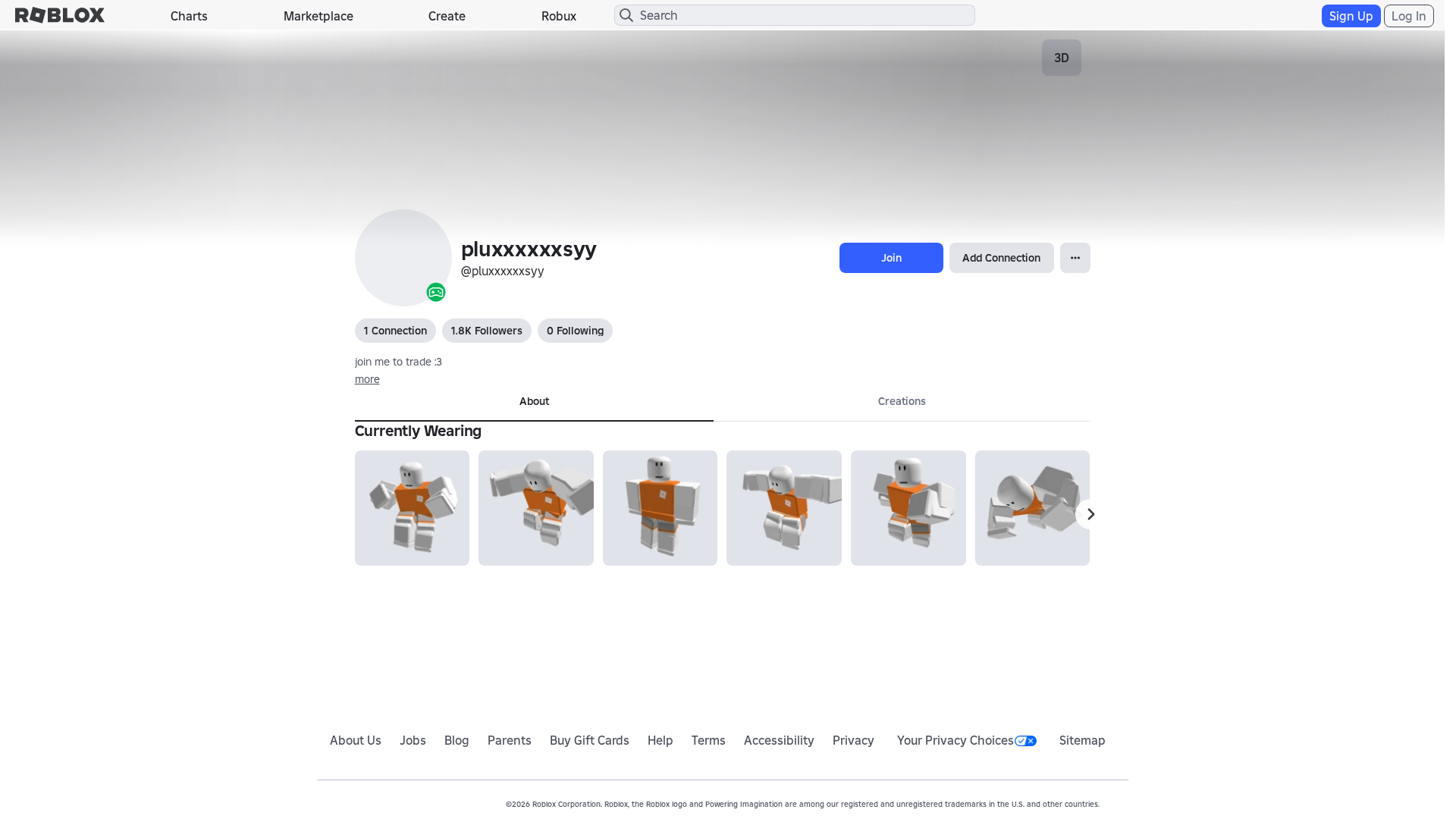This screenshot has height=819, width=1456.
Task: Open the sixth Currently Wearing item, a head-down pose
Action: [x=1032, y=508]
